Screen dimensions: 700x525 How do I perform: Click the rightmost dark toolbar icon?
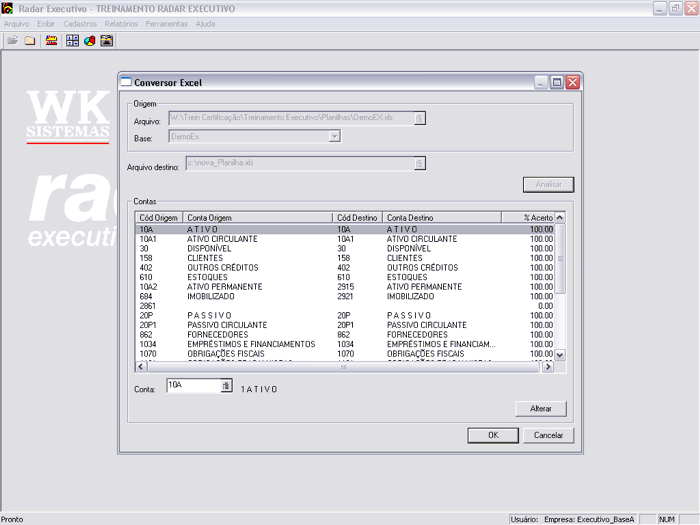(106, 41)
